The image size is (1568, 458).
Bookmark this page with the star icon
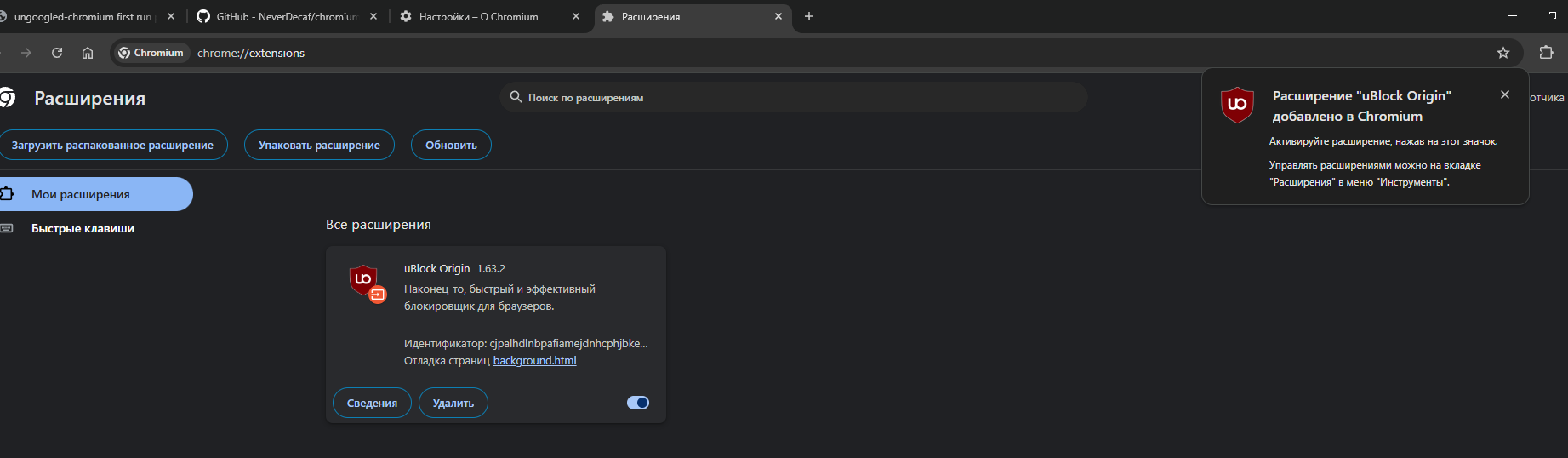[x=1503, y=53]
